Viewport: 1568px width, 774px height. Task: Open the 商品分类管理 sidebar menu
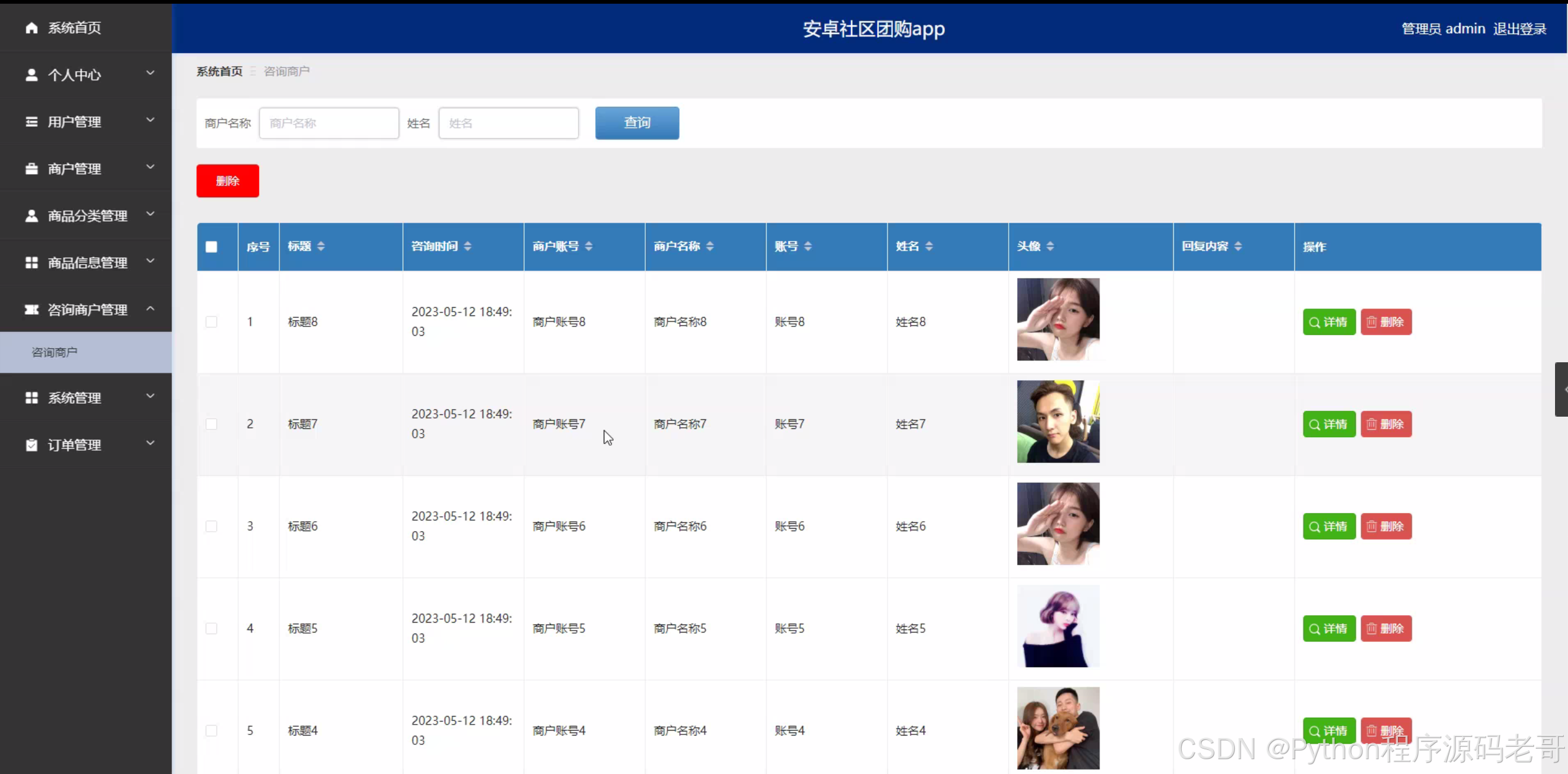click(87, 216)
